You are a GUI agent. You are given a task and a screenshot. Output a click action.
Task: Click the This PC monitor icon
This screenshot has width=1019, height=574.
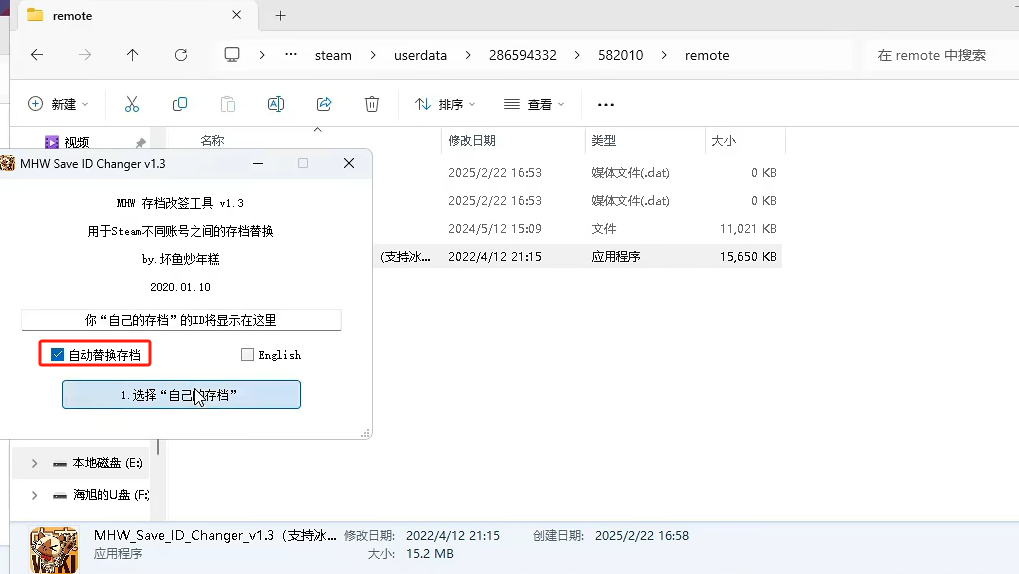point(232,55)
